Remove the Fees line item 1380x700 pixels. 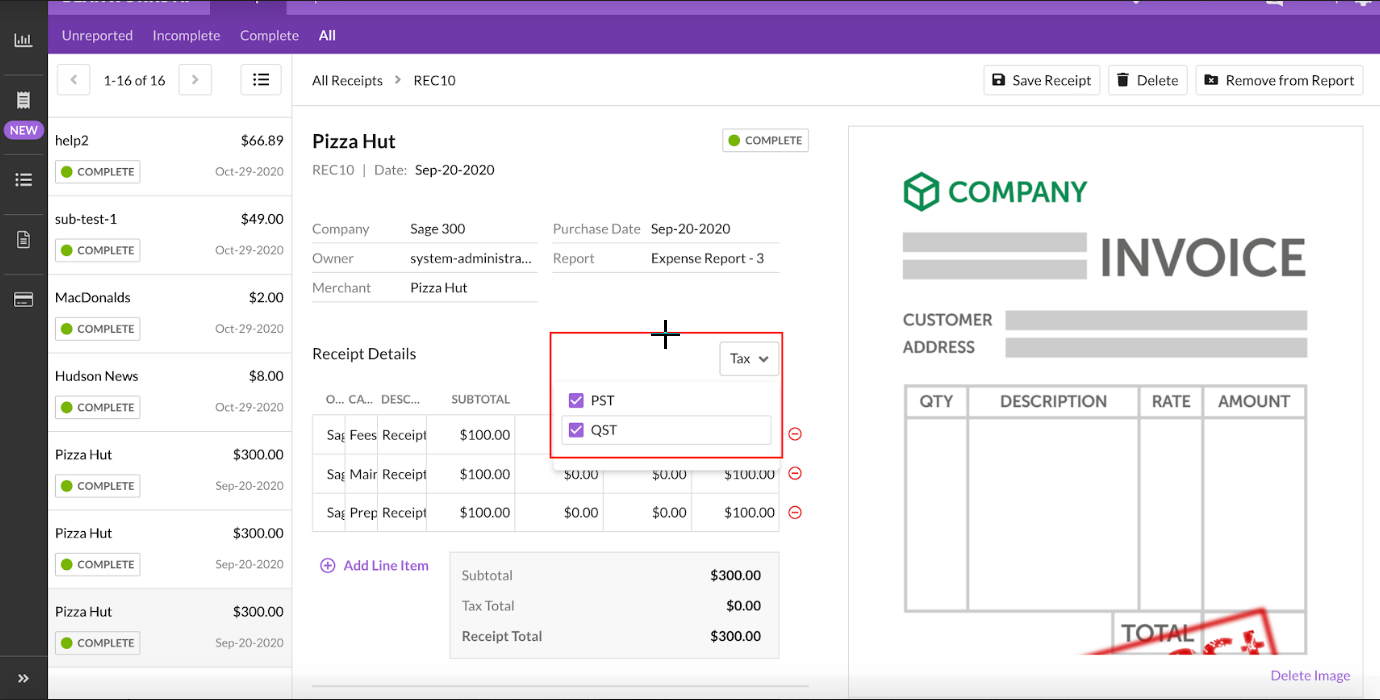tap(795, 434)
